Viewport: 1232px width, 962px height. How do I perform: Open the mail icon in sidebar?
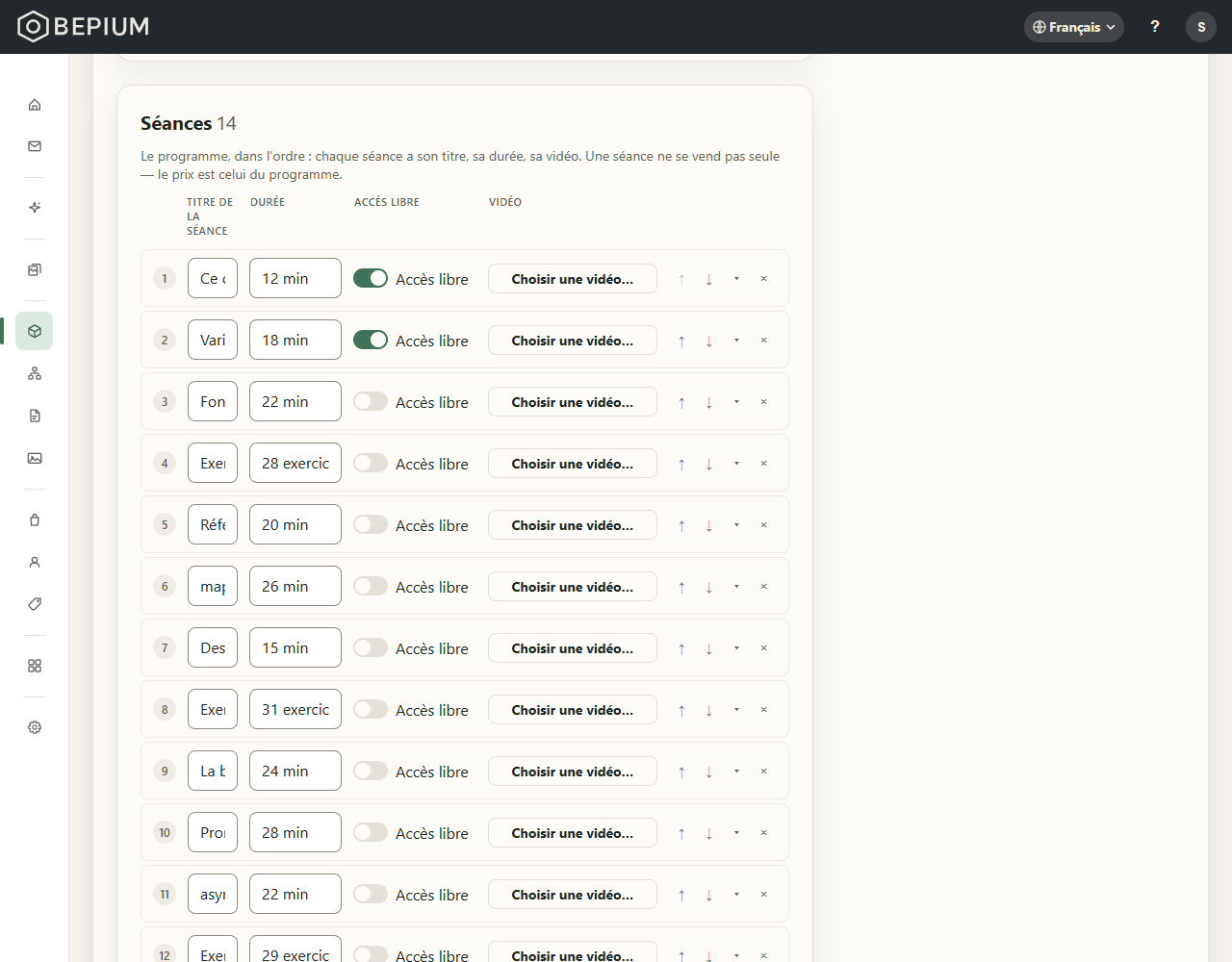35,146
